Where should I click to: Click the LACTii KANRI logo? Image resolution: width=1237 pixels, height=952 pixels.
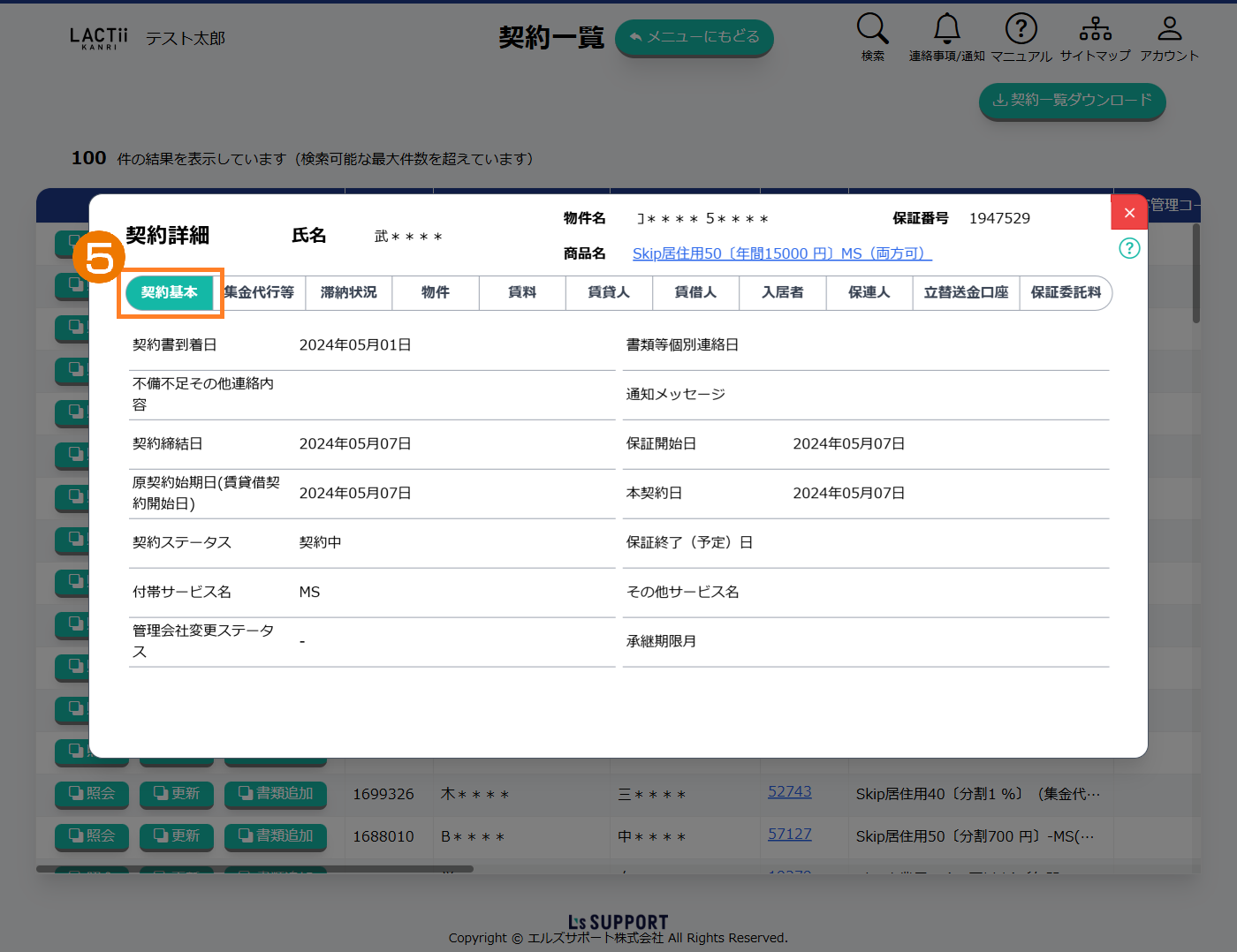click(98, 38)
